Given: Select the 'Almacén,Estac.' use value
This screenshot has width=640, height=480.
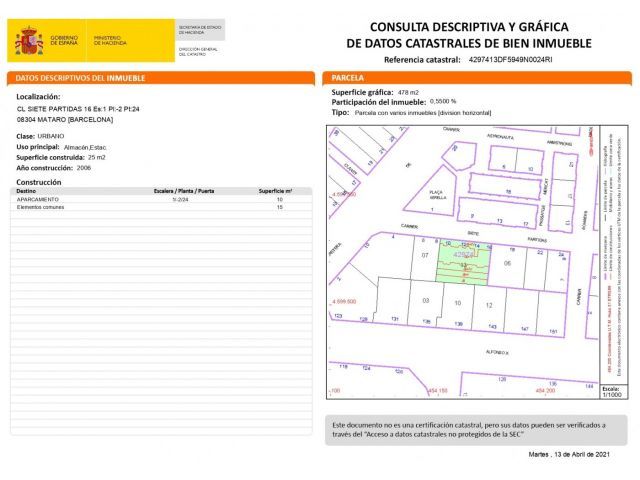Looking at the screenshot, I should pos(85,147).
